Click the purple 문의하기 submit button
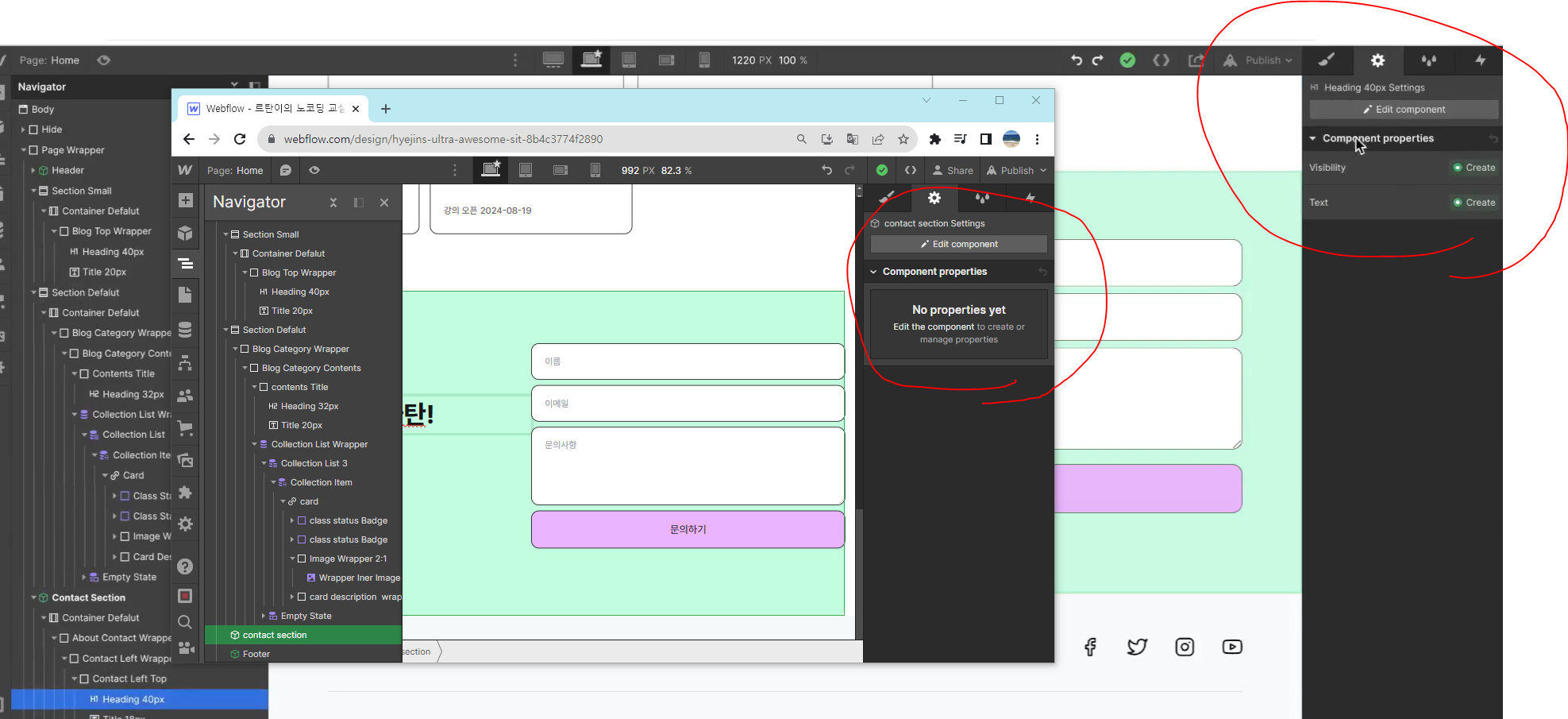The height and width of the screenshot is (719, 1568). [688, 529]
